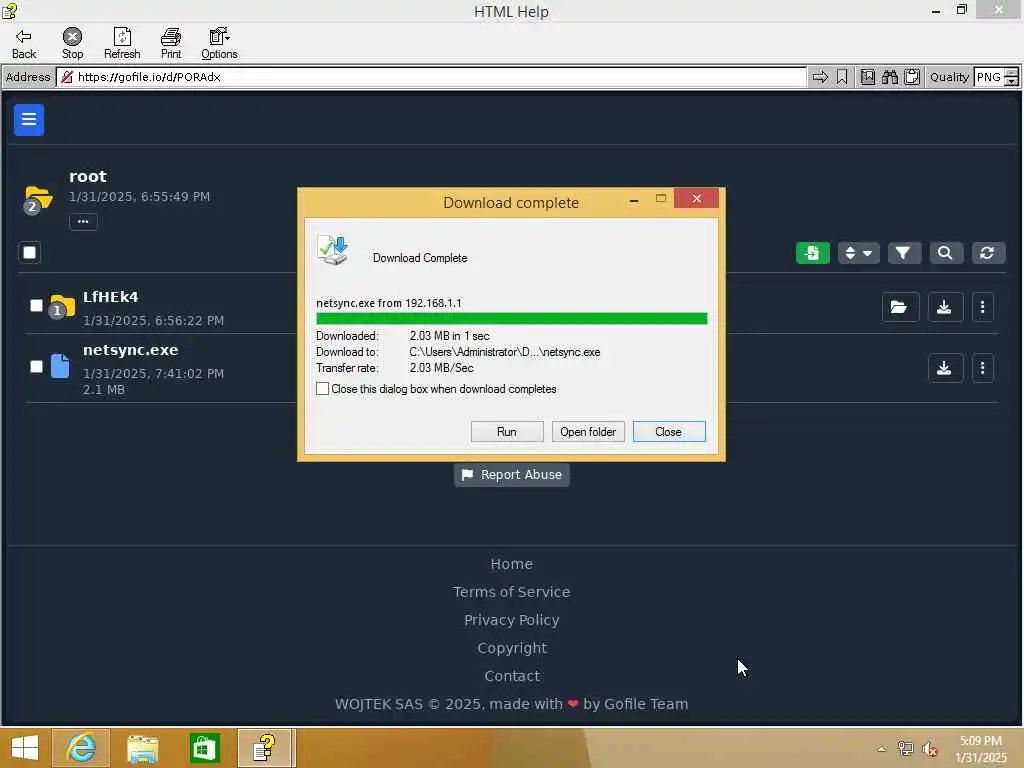Image resolution: width=1024 pixels, height=768 pixels.
Task: Print the current page
Action: 170,44
